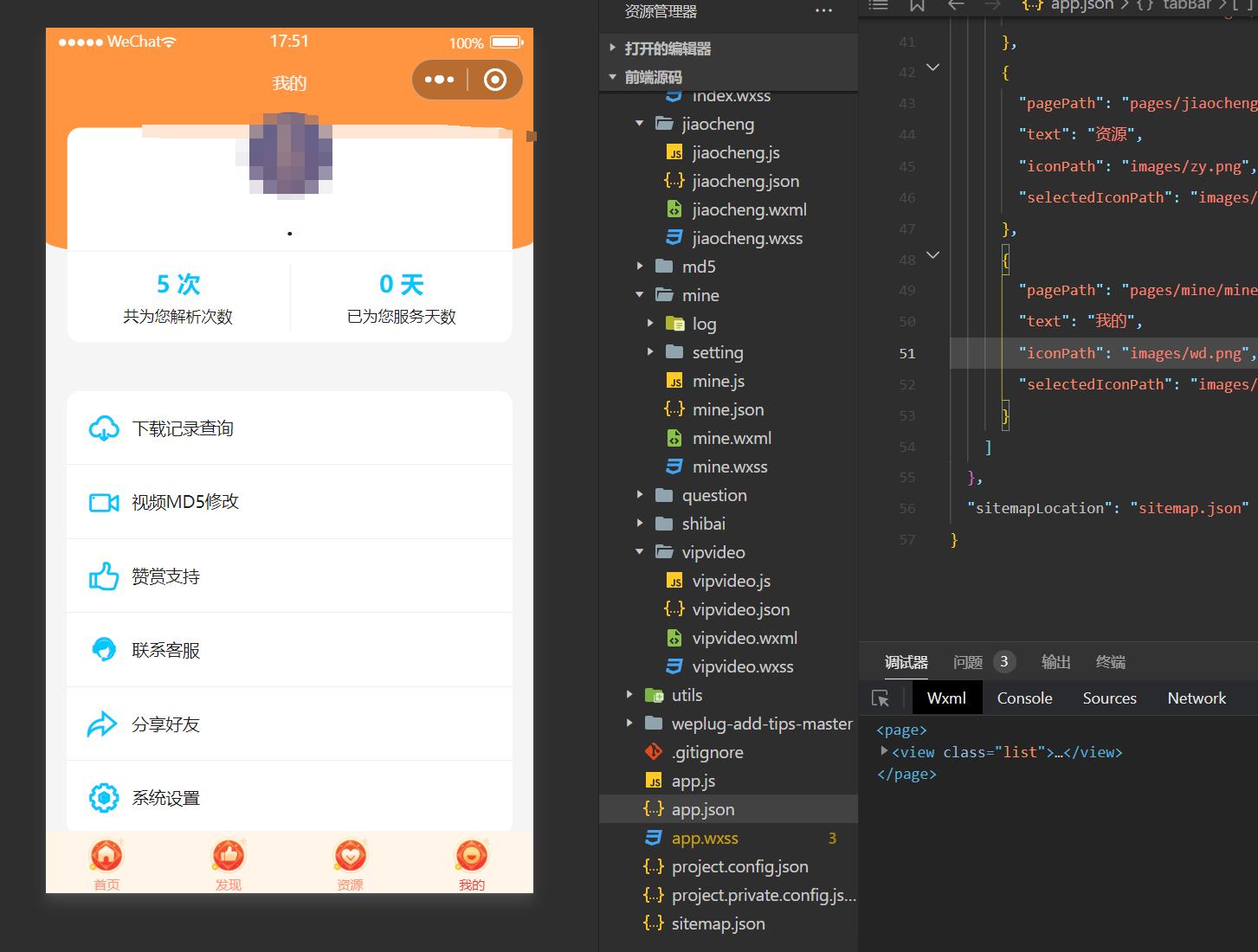Tap the 系统设置 gear icon
The width and height of the screenshot is (1258, 952).
(104, 798)
